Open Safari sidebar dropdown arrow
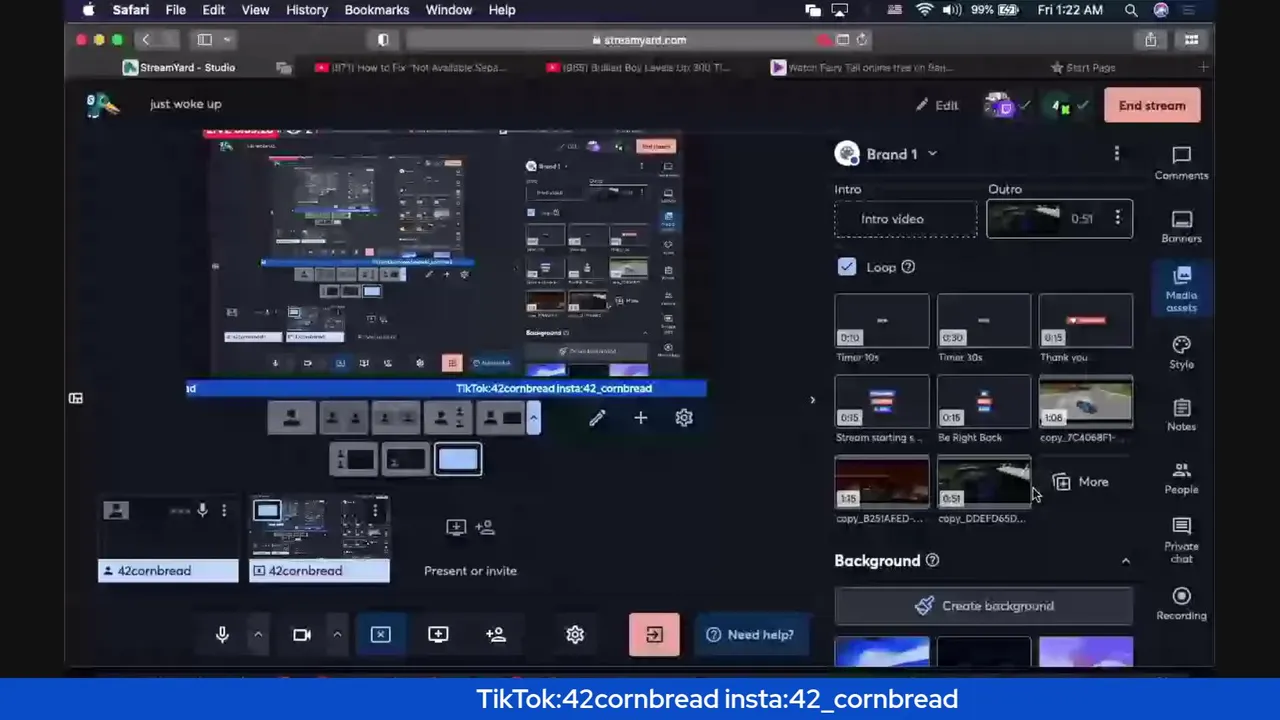 tap(227, 40)
